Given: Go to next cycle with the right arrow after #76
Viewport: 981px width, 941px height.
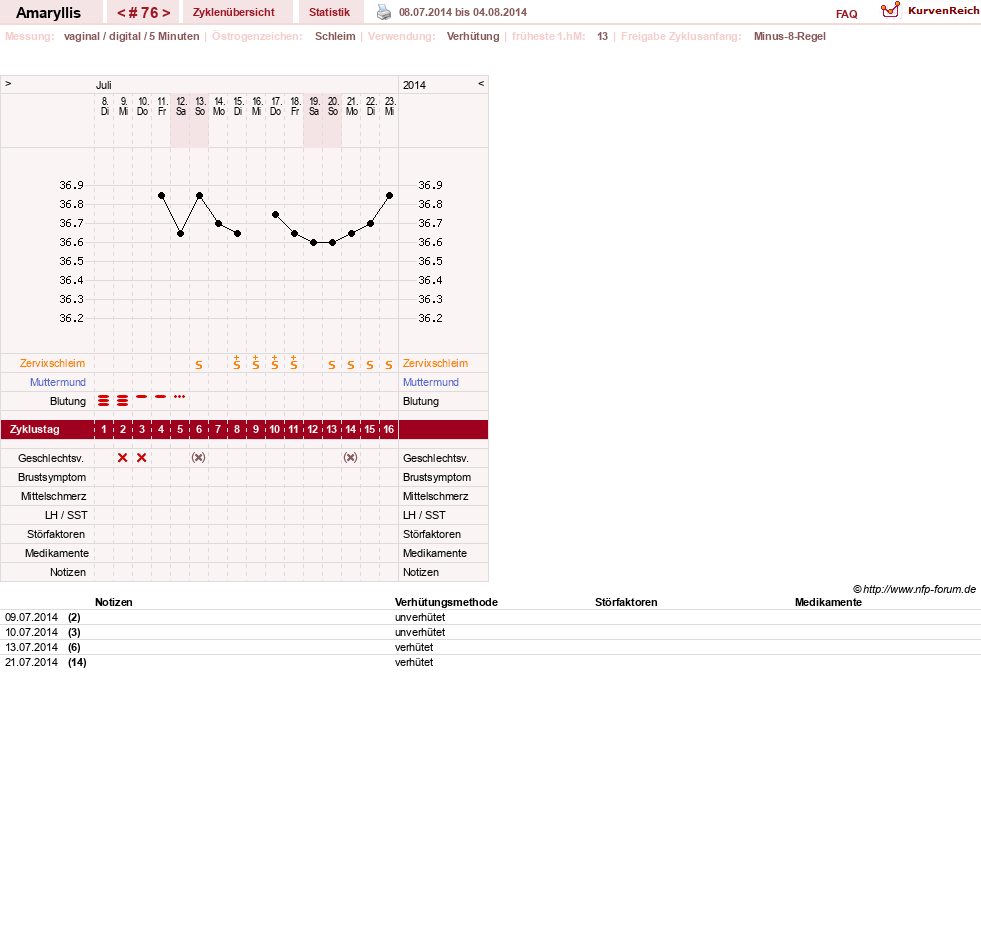Looking at the screenshot, I should (x=166, y=13).
